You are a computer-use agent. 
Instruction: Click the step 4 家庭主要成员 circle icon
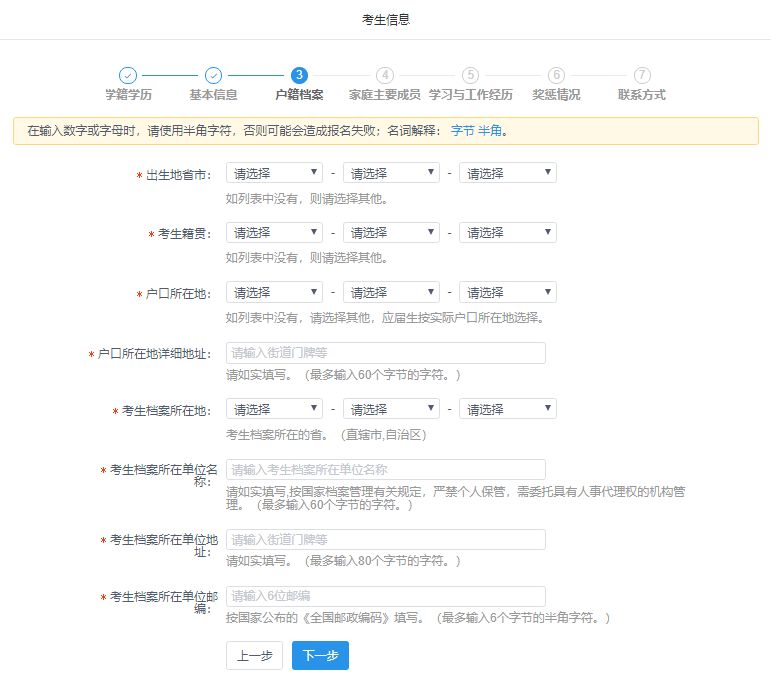tap(385, 75)
